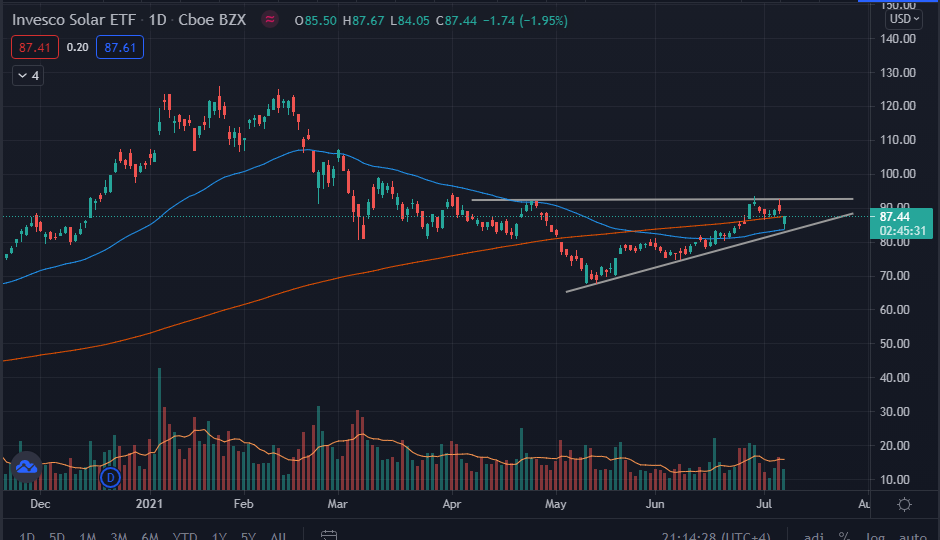Click the Cboe BZX exchange label

[212, 20]
